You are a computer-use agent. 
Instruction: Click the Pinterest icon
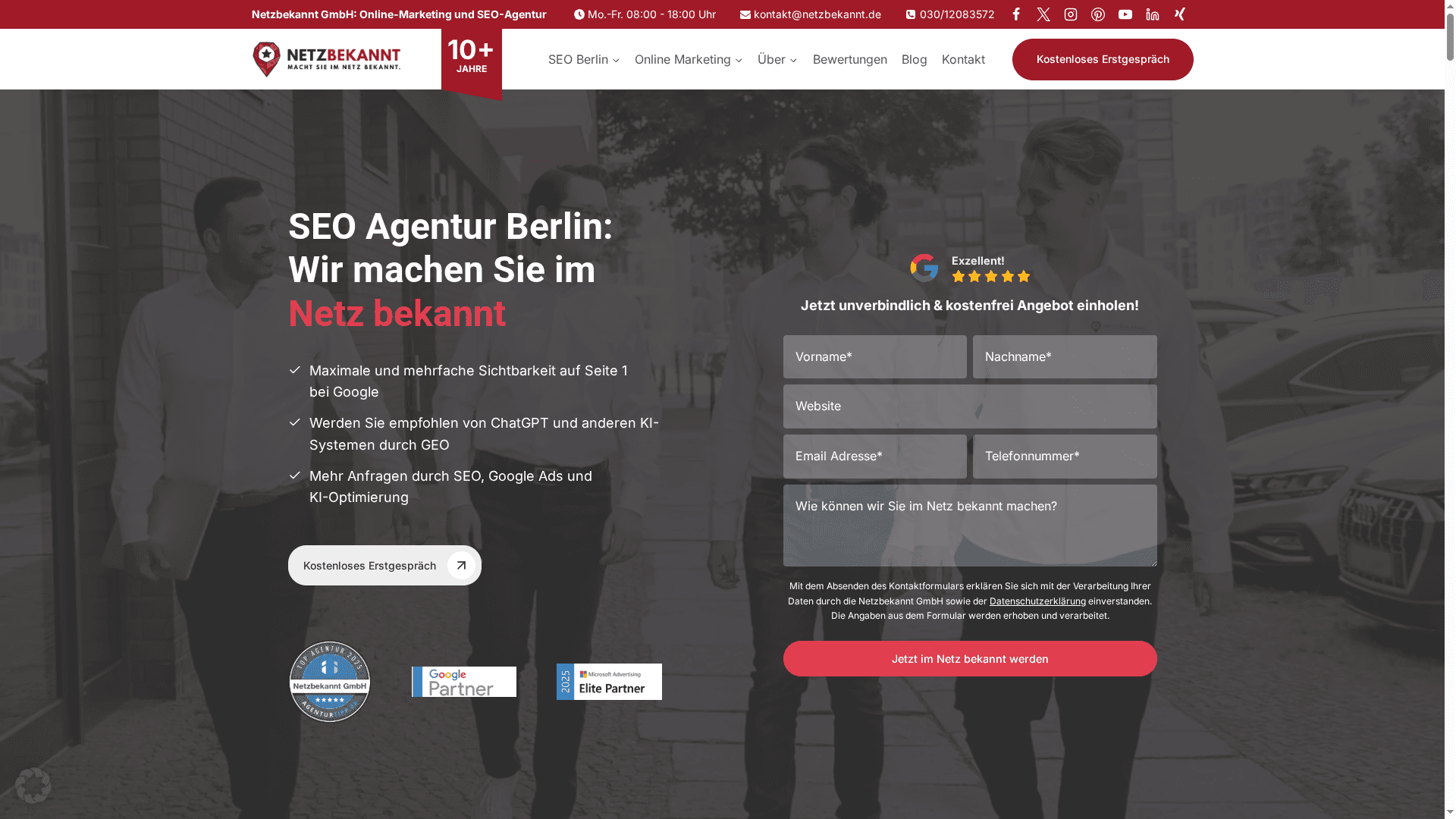pyautogui.click(x=1097, y=14)
